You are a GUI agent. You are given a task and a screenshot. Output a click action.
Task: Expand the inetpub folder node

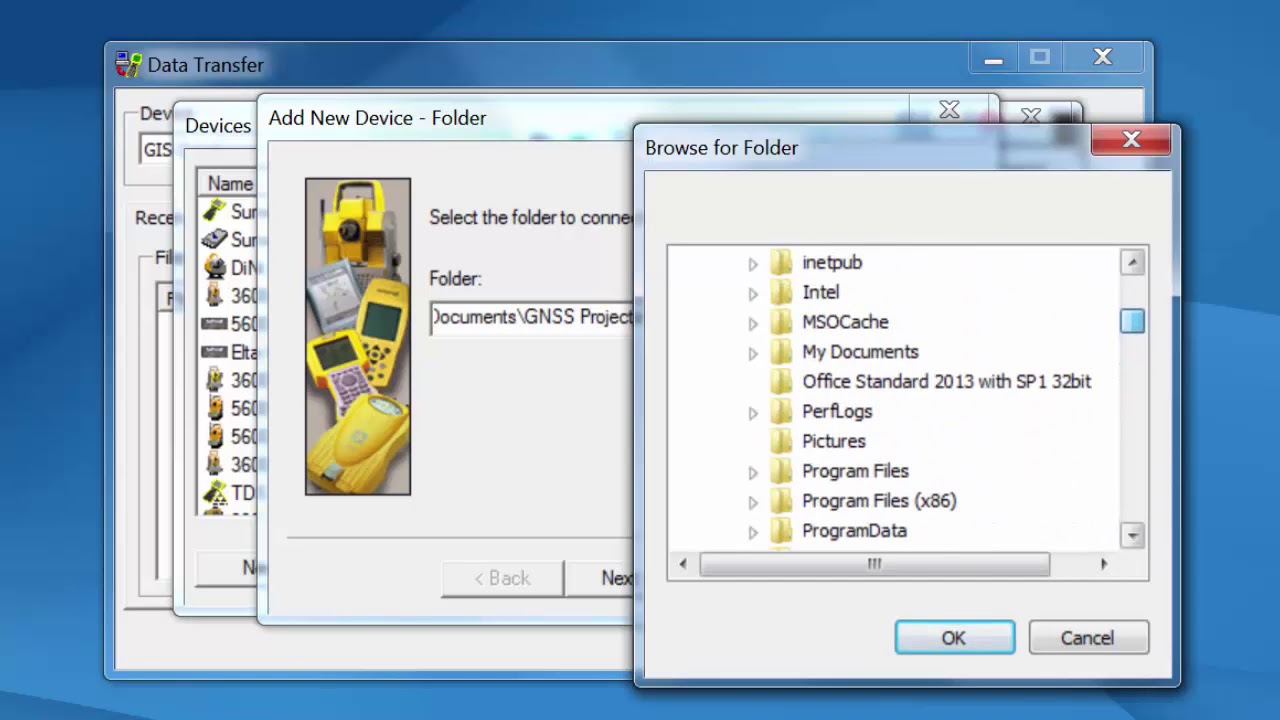(753, 264)
